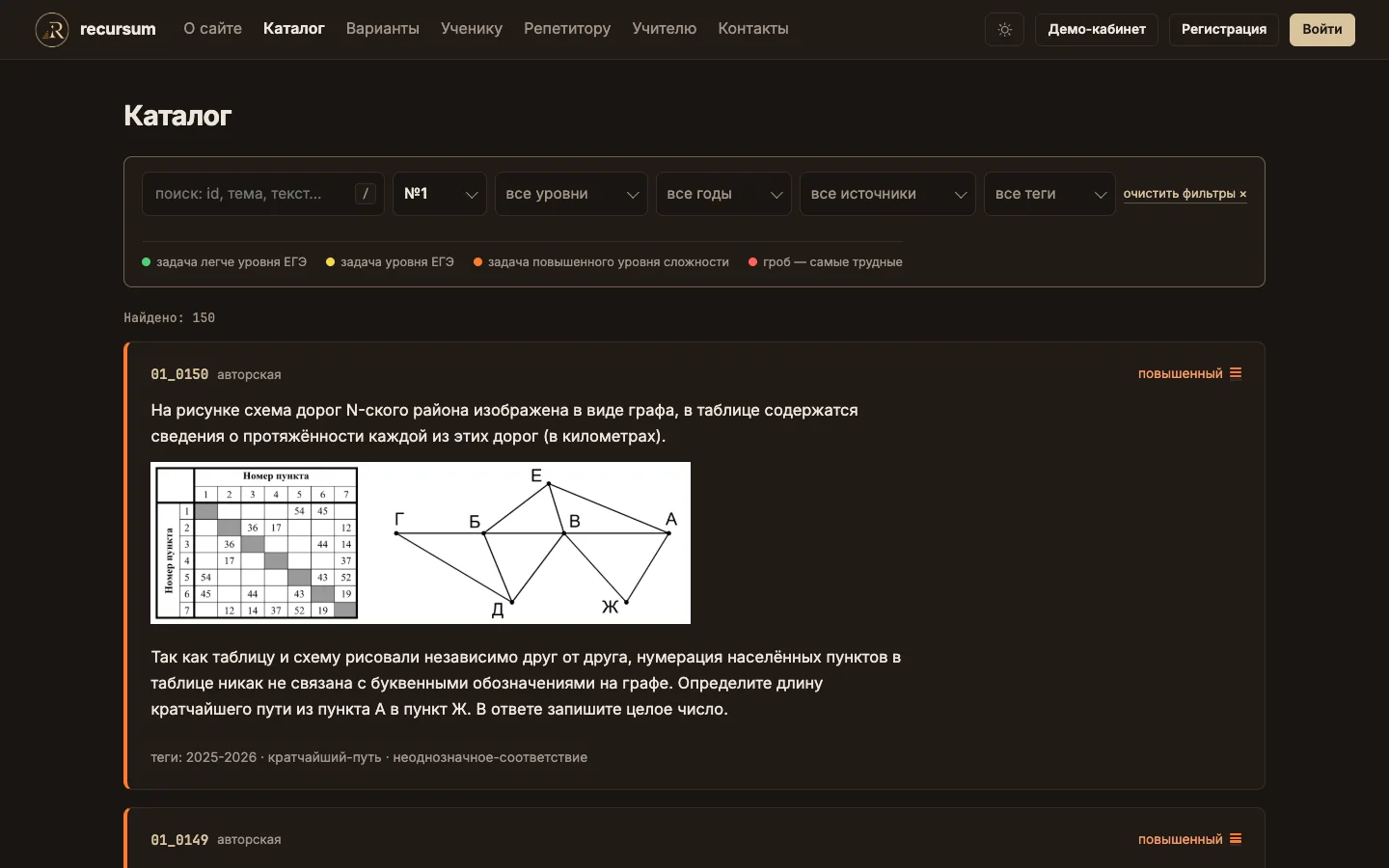
Task: Go to the 'Каталог' nav item
Action: coord(294,29)
